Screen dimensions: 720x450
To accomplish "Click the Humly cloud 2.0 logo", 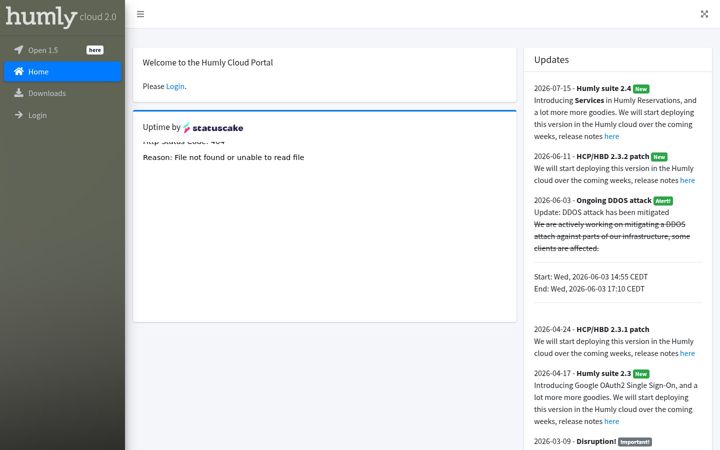I will pyautogui.click(x=61, y=17).
